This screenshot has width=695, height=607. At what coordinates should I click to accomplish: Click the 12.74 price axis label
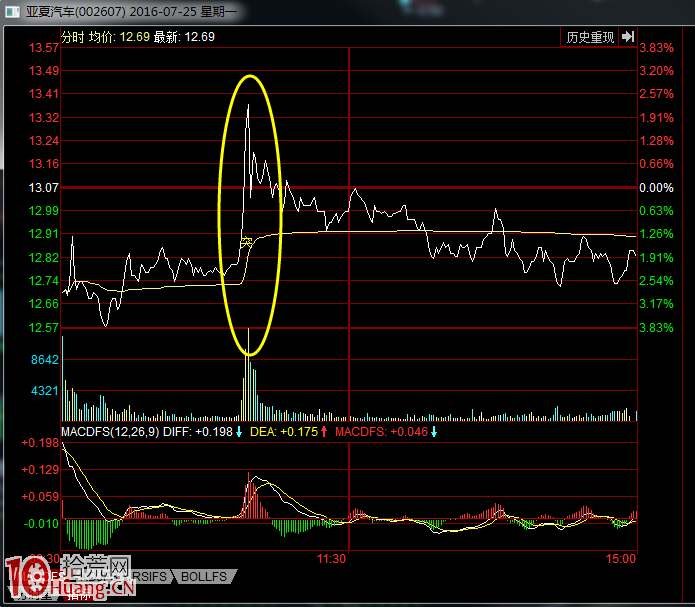[43, 281]
